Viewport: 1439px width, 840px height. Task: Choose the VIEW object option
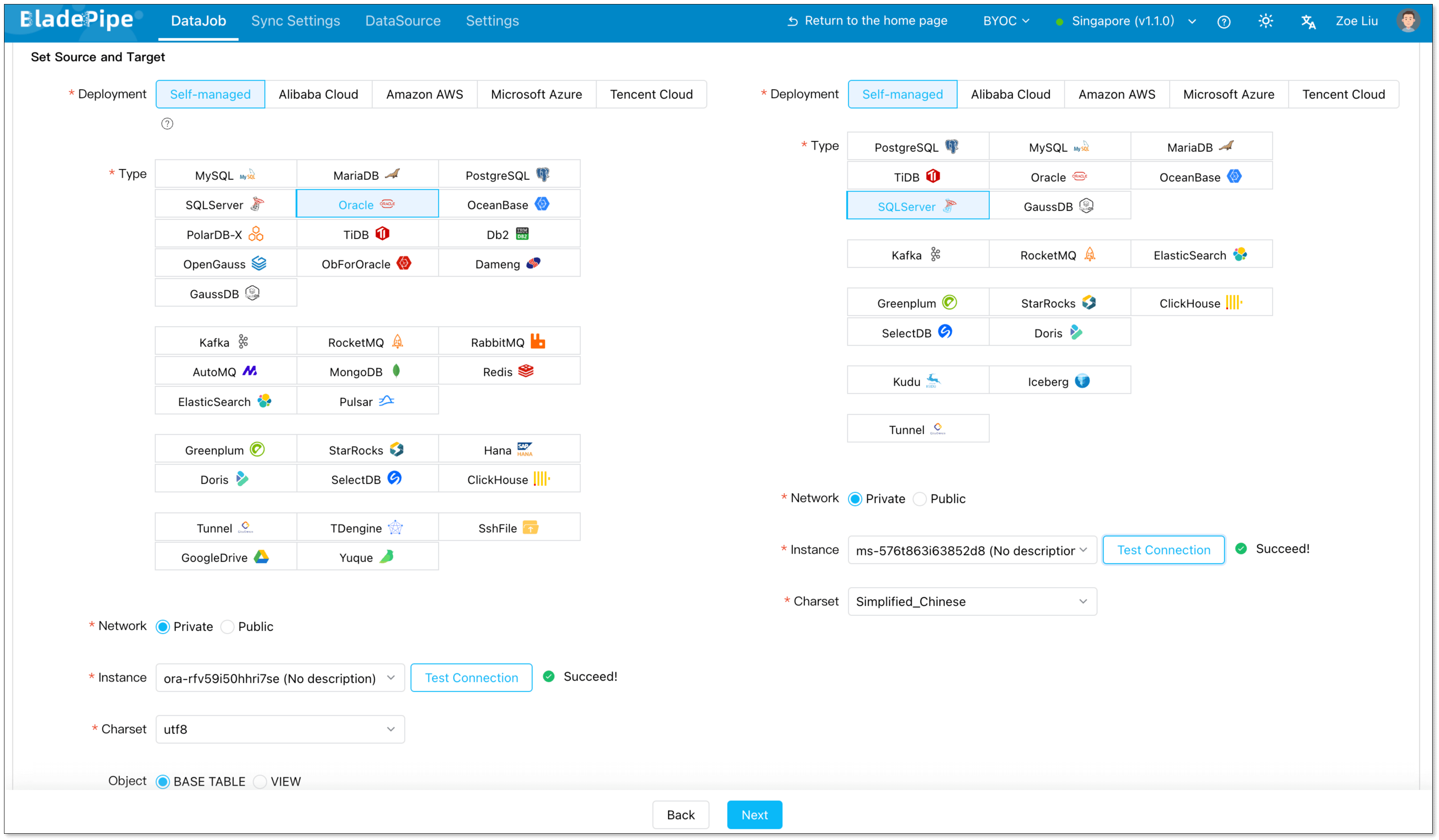point(260,781)
